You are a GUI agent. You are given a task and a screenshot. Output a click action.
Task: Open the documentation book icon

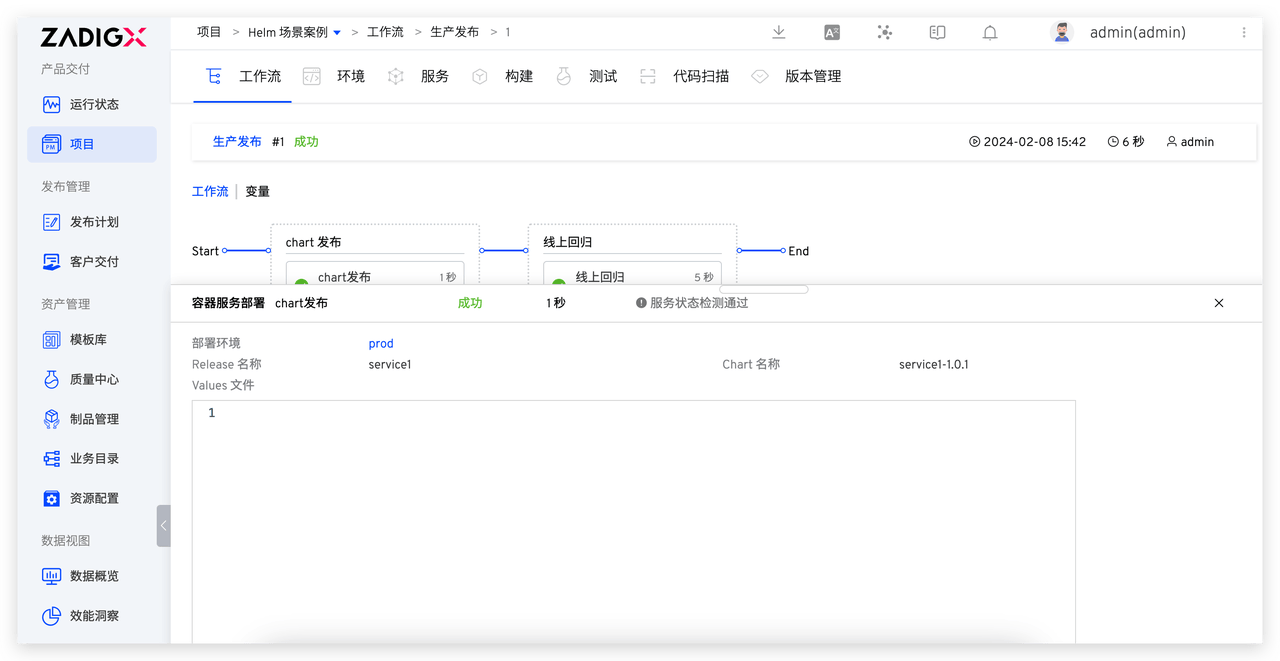coord(937,32)
